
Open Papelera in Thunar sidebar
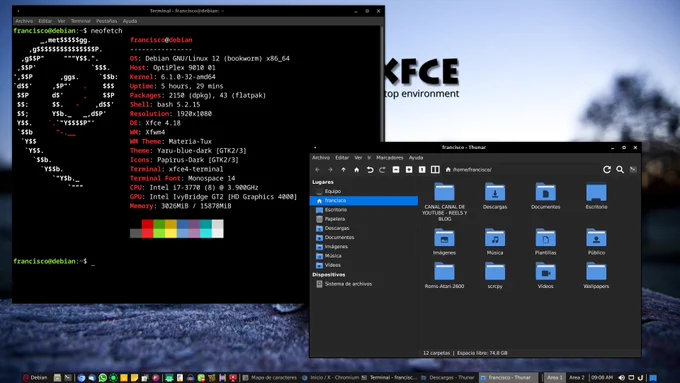tap(363, 219)
